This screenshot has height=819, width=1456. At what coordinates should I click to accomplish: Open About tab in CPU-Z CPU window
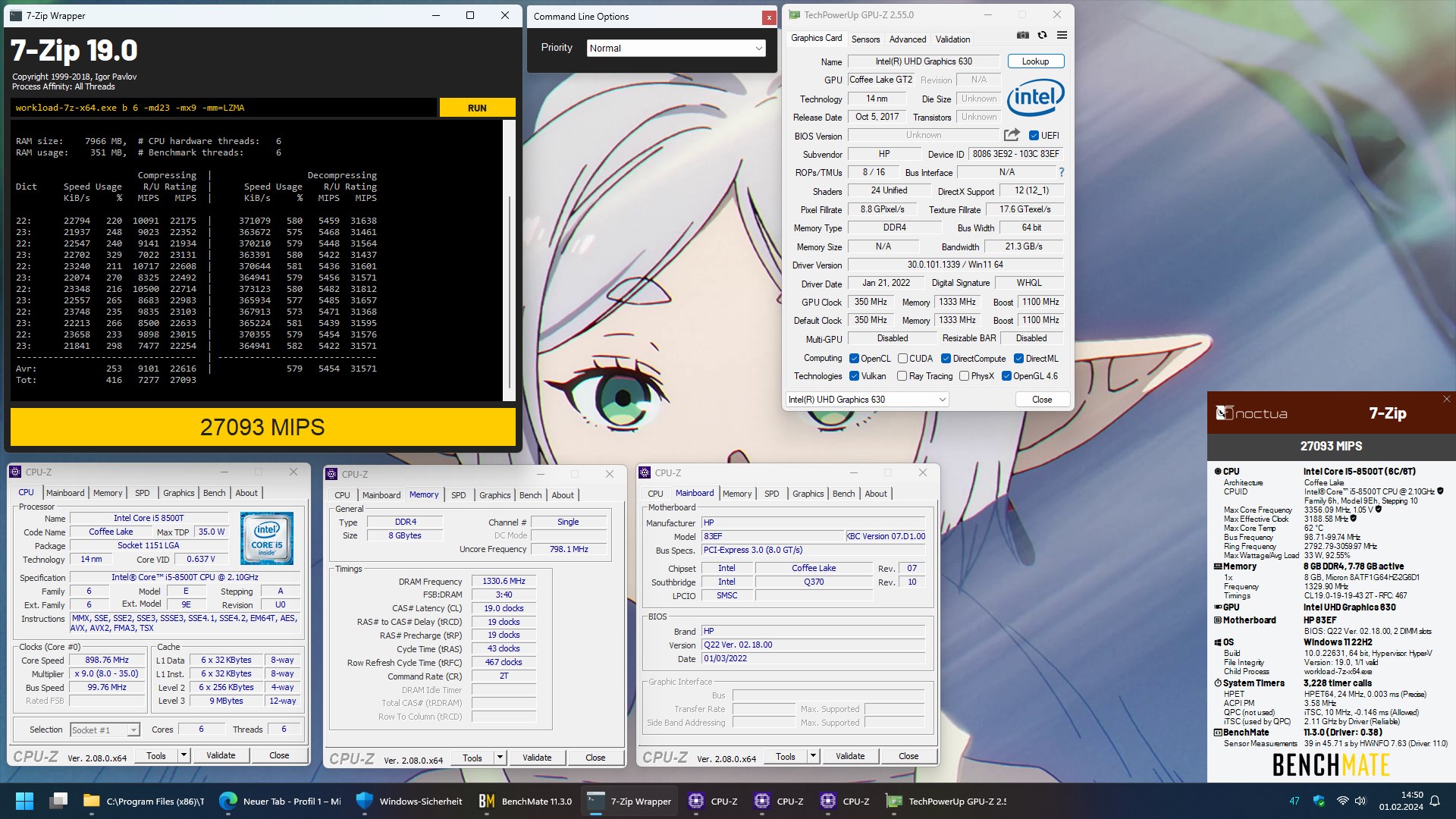(x=246, y=493)
